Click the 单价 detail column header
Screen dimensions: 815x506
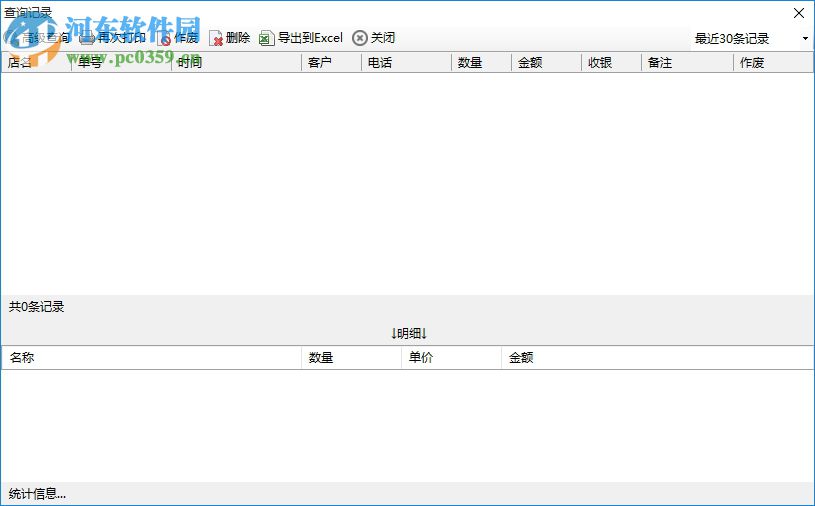(451, 357)
